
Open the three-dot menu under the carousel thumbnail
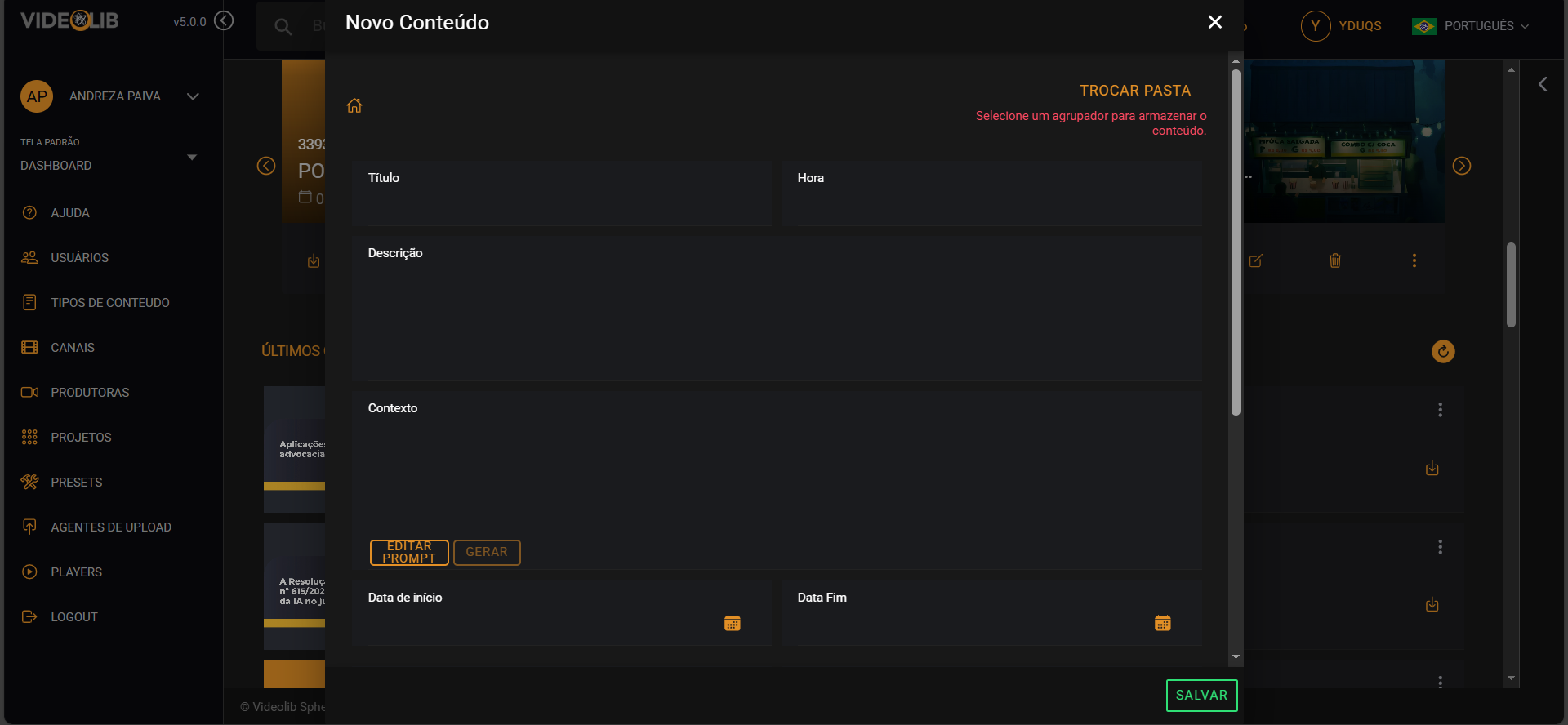point(1414,260)
